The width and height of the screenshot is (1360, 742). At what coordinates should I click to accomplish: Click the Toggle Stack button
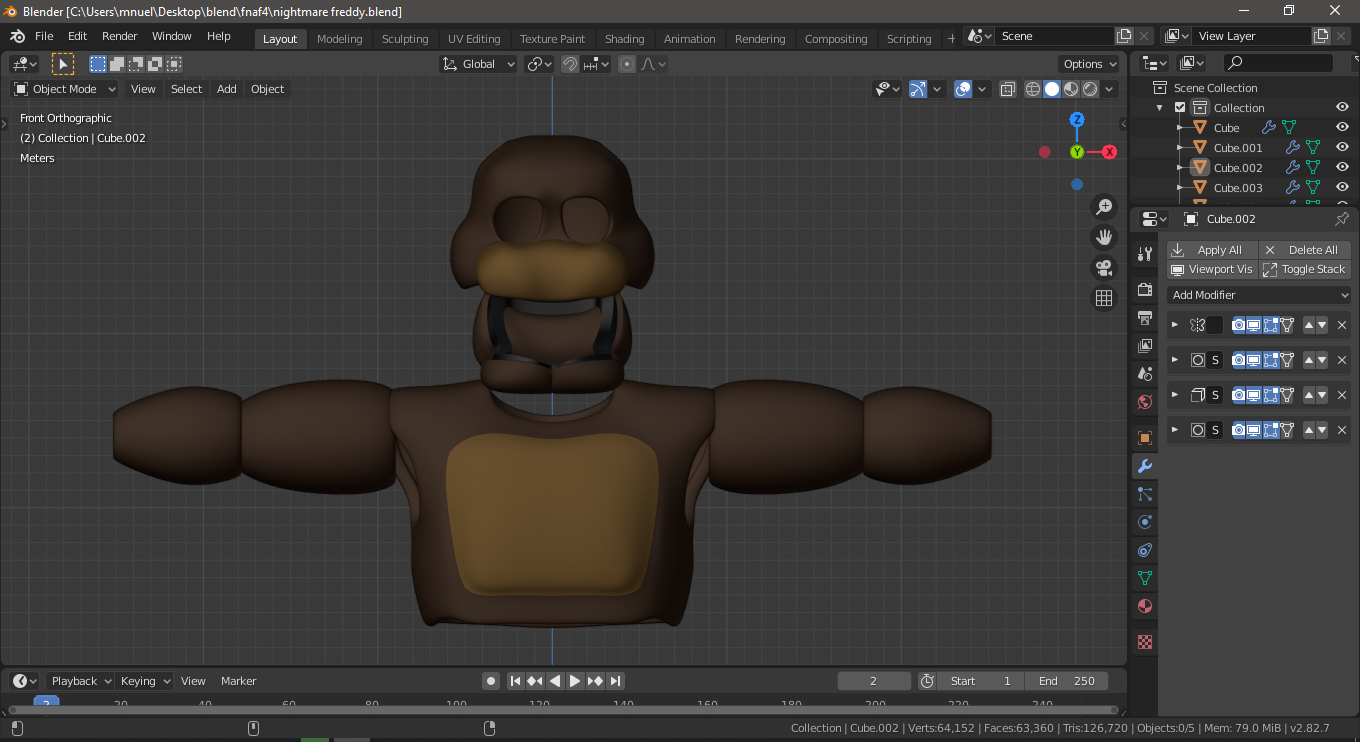point(1305,269)
